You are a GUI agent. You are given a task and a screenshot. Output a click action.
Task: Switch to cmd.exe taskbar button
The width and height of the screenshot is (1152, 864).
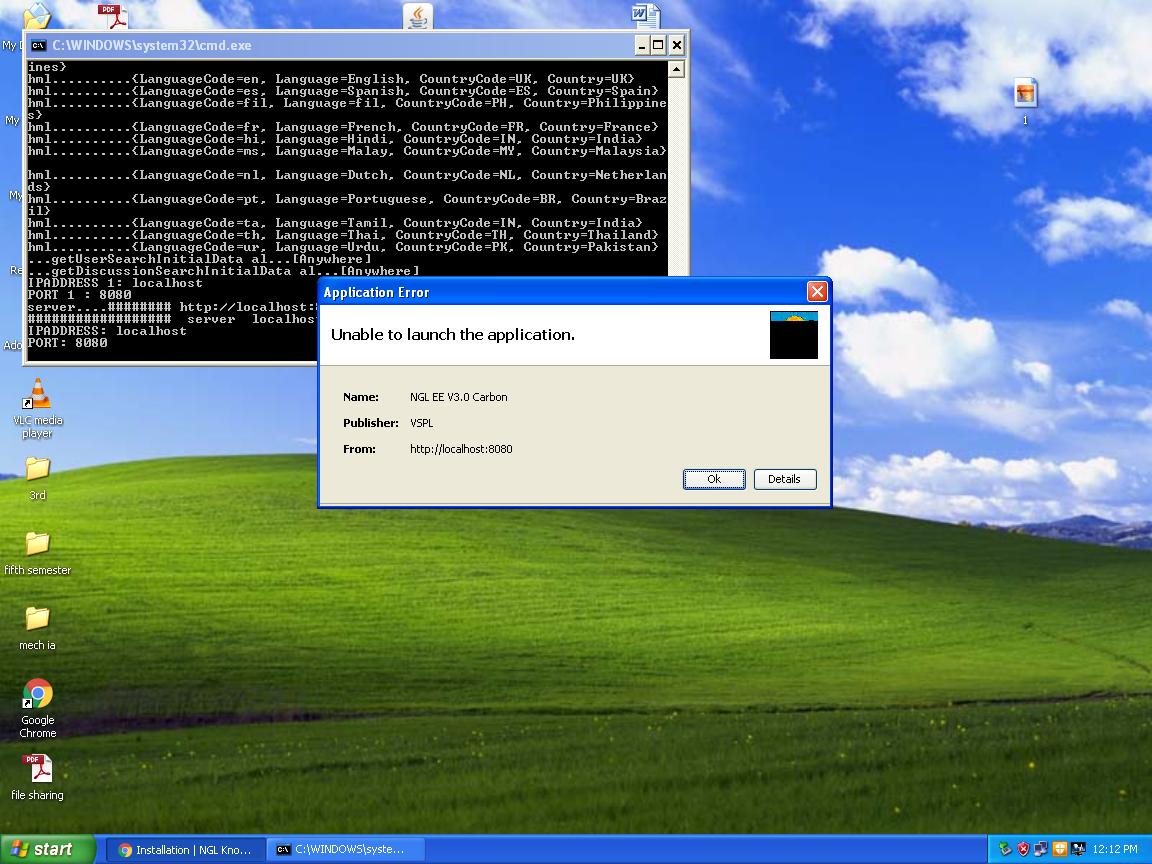click(345, 849)
